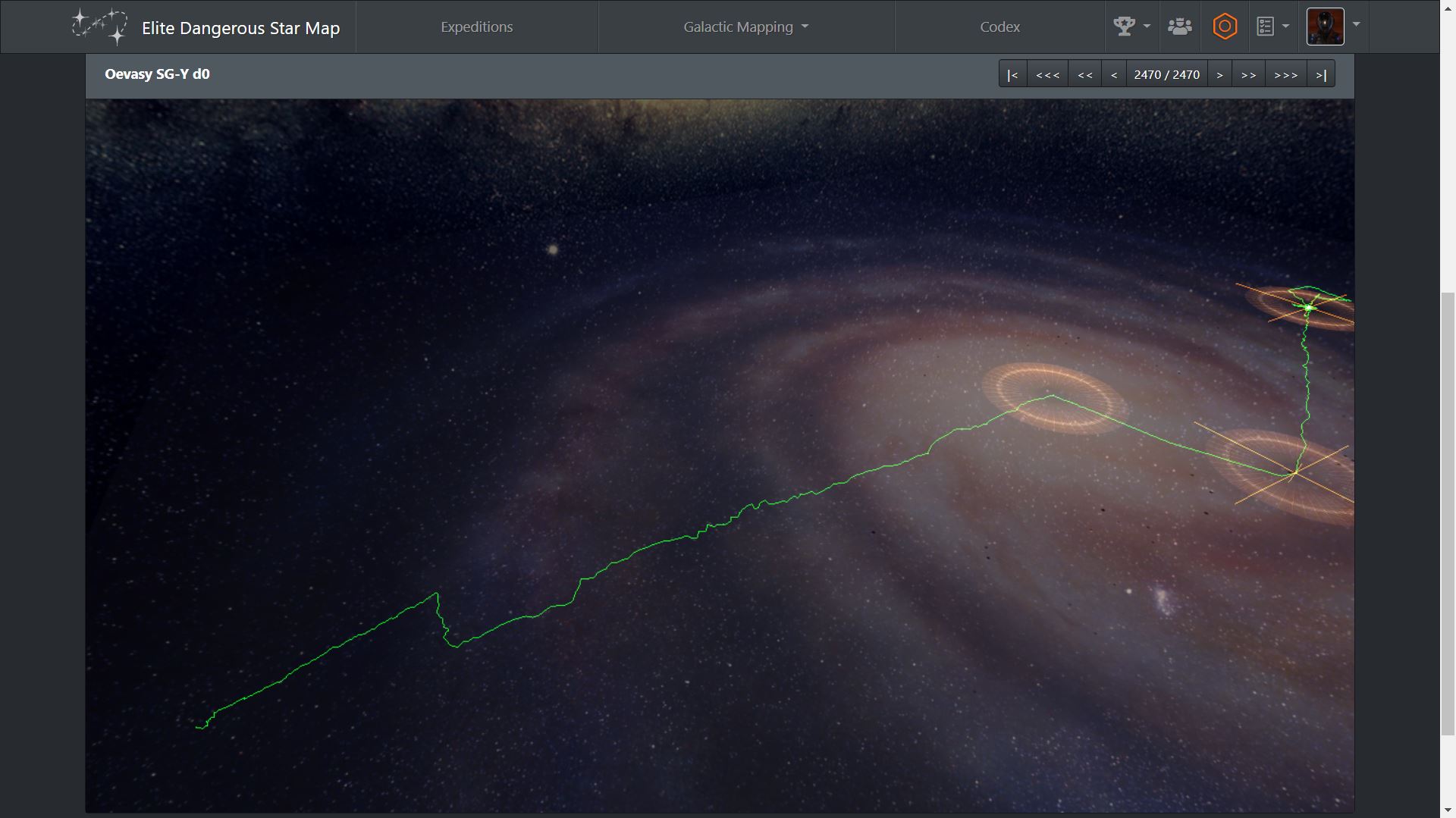Click the scrollbar up arrow

click(x=1448, y=6)
